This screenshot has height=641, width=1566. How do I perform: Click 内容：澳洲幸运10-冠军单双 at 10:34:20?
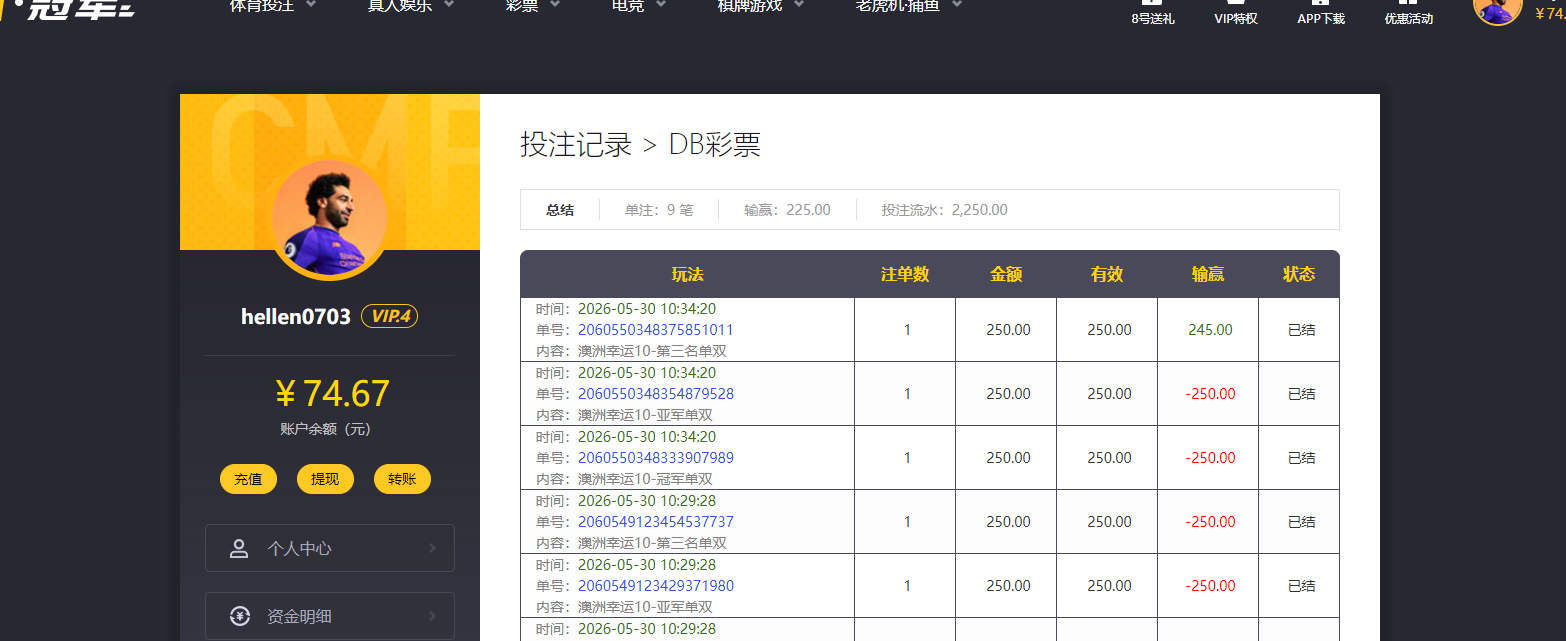[x=624, y=479]
